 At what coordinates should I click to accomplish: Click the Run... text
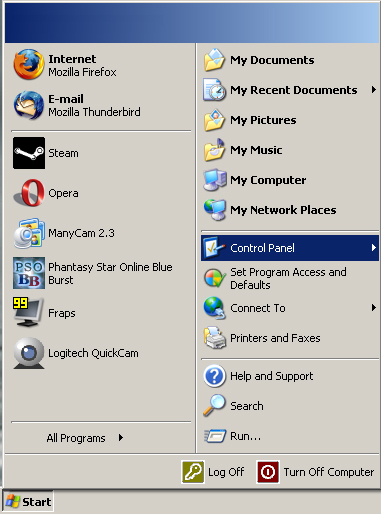coord(245,436)
